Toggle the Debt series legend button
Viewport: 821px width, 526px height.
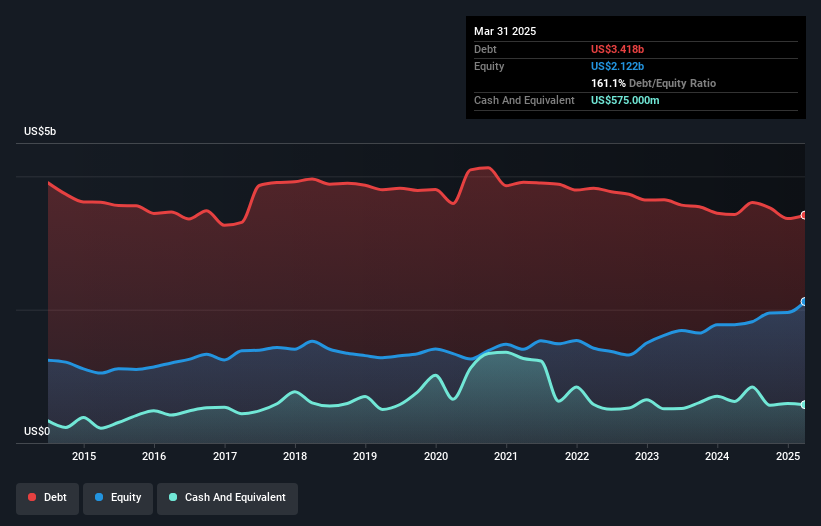(x=47, y=498)
